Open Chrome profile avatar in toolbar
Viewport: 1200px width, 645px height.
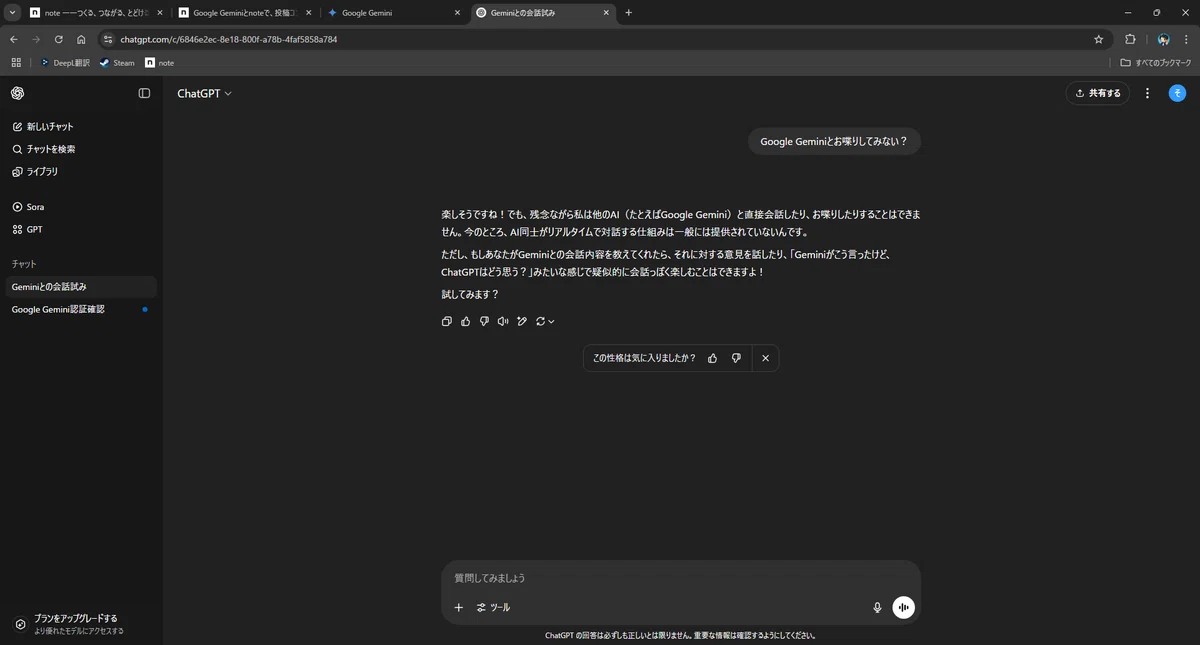tap(1163, 39)
